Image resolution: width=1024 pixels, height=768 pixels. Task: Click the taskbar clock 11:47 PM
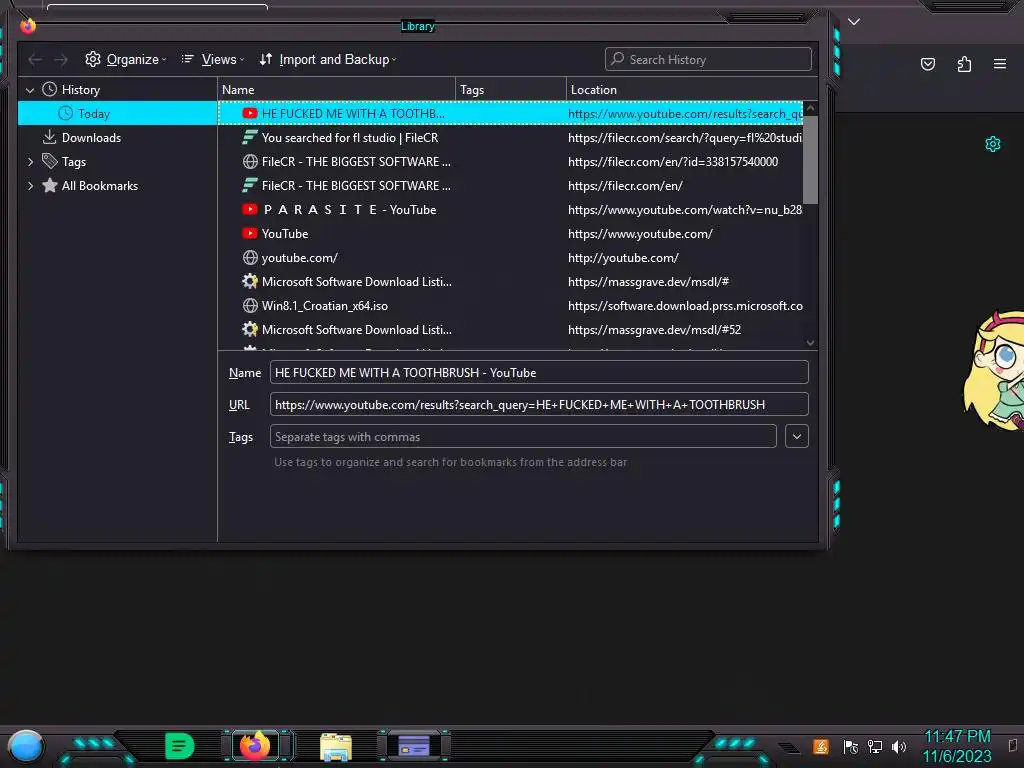point(957,746)
